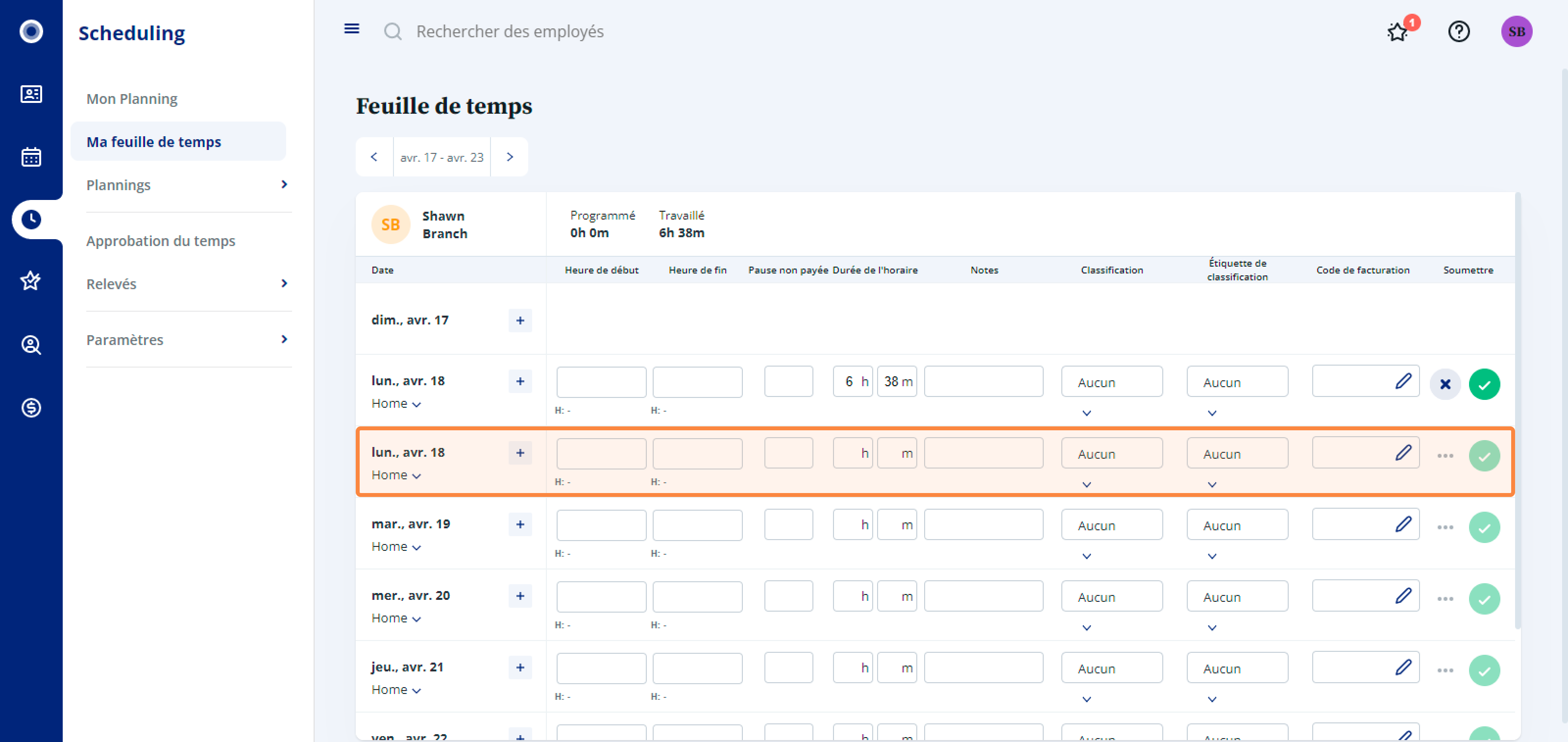
Task: Select Approbation du temps in sidebar
Action: point(161,241)
